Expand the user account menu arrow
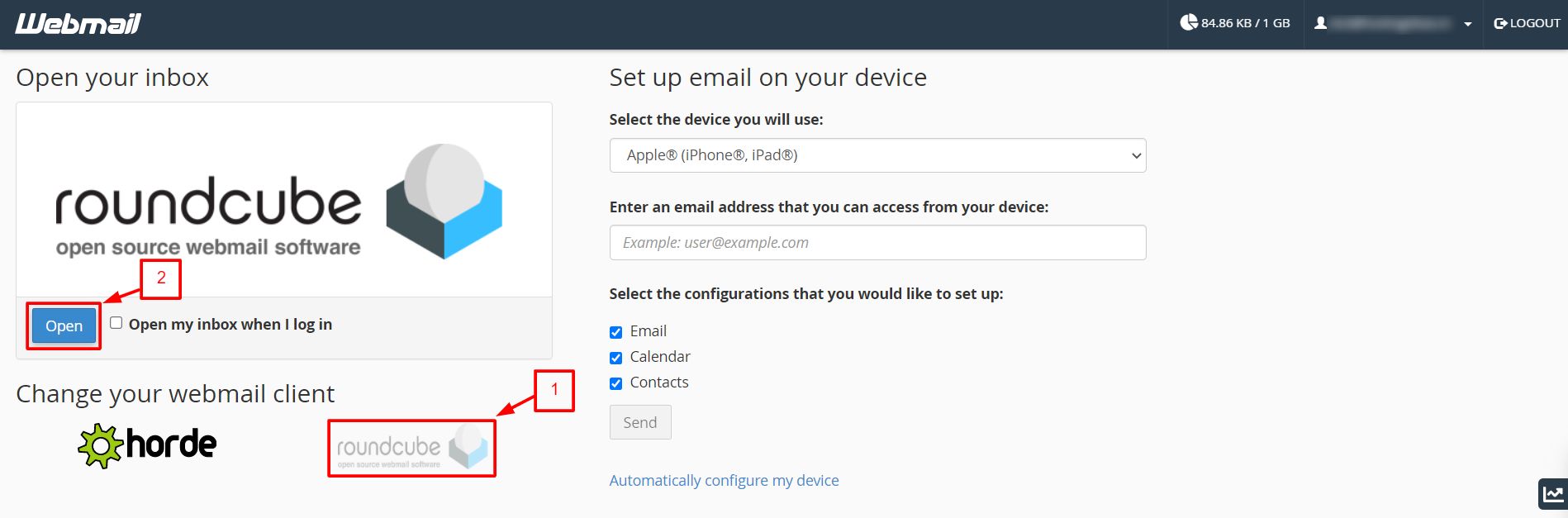Screen dimensions: 1568x518 click(x=1467, y=24)
